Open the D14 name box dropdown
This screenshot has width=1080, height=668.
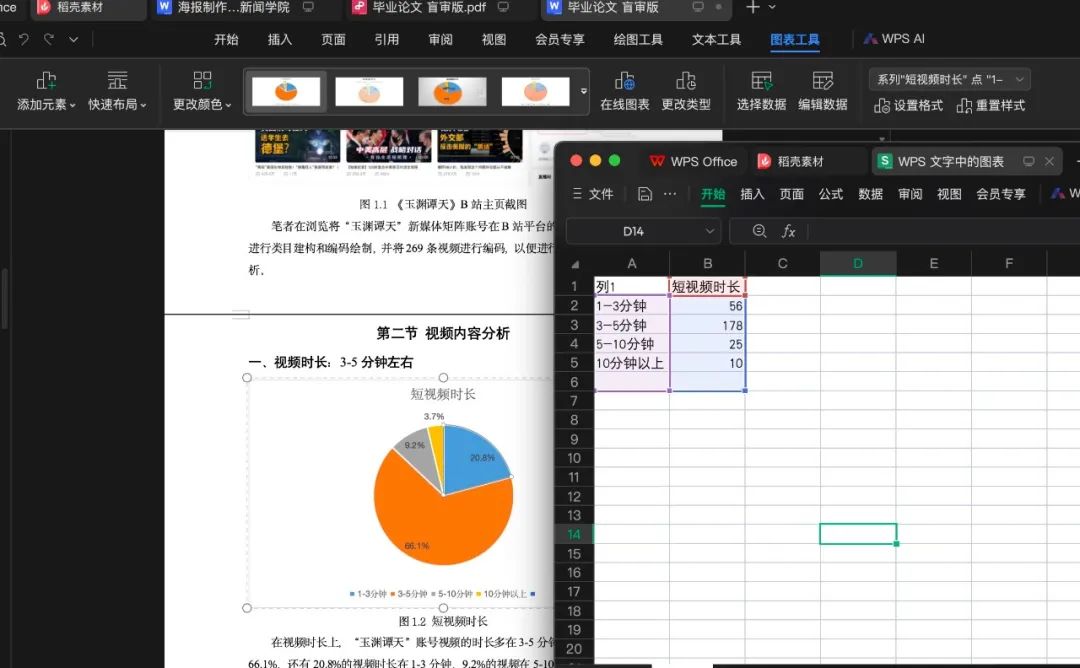709,231
